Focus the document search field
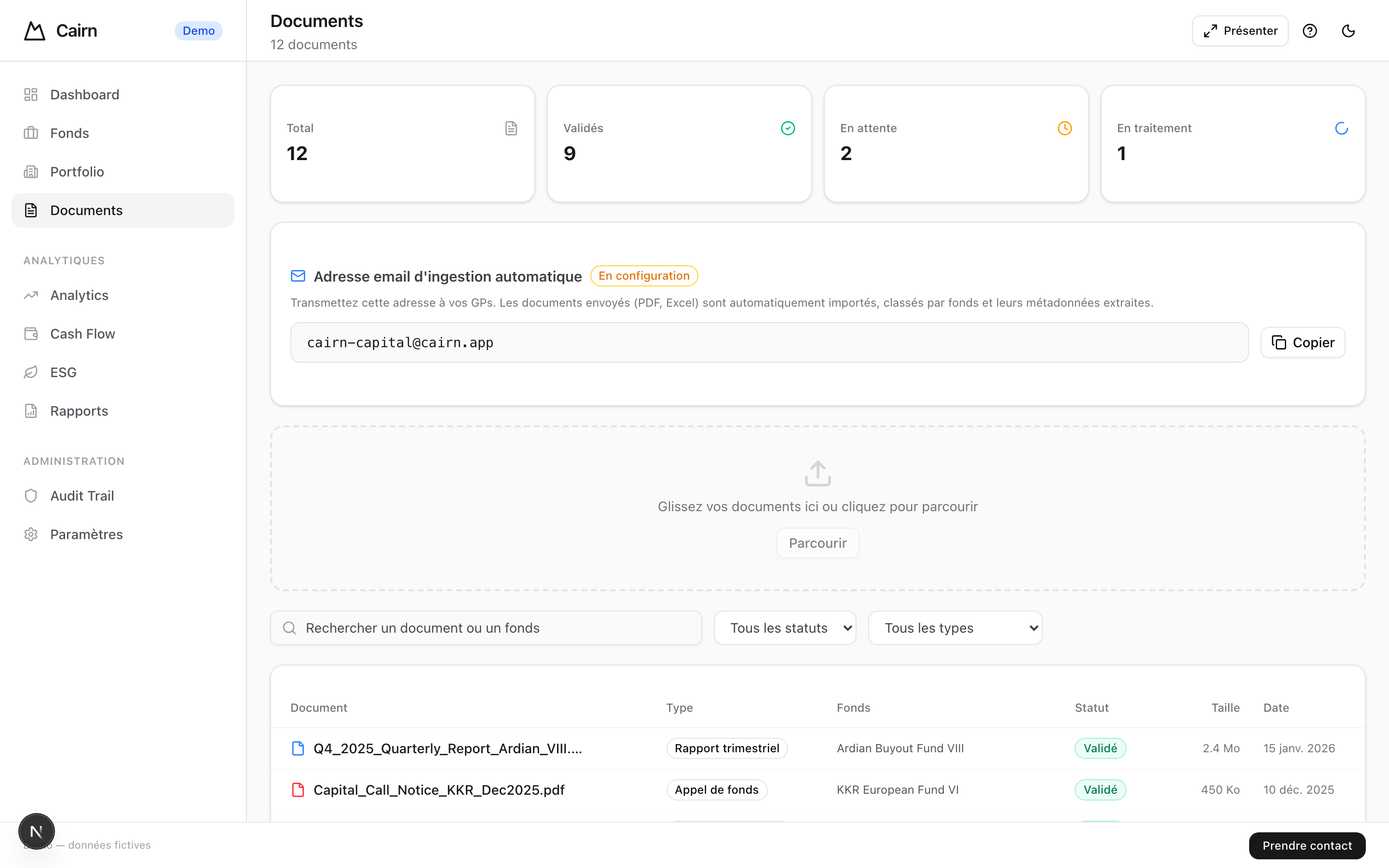 (486, 627)
